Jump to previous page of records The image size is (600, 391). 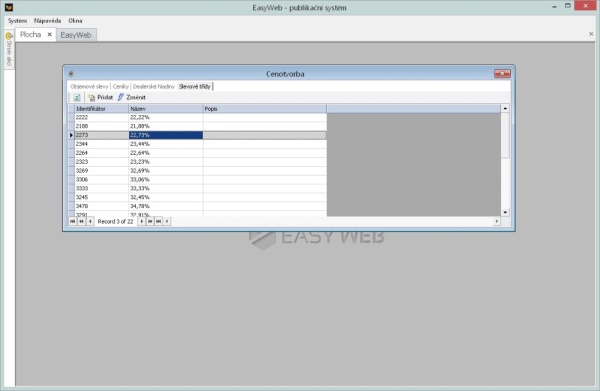pyautogui.click(x=81, y=222)
